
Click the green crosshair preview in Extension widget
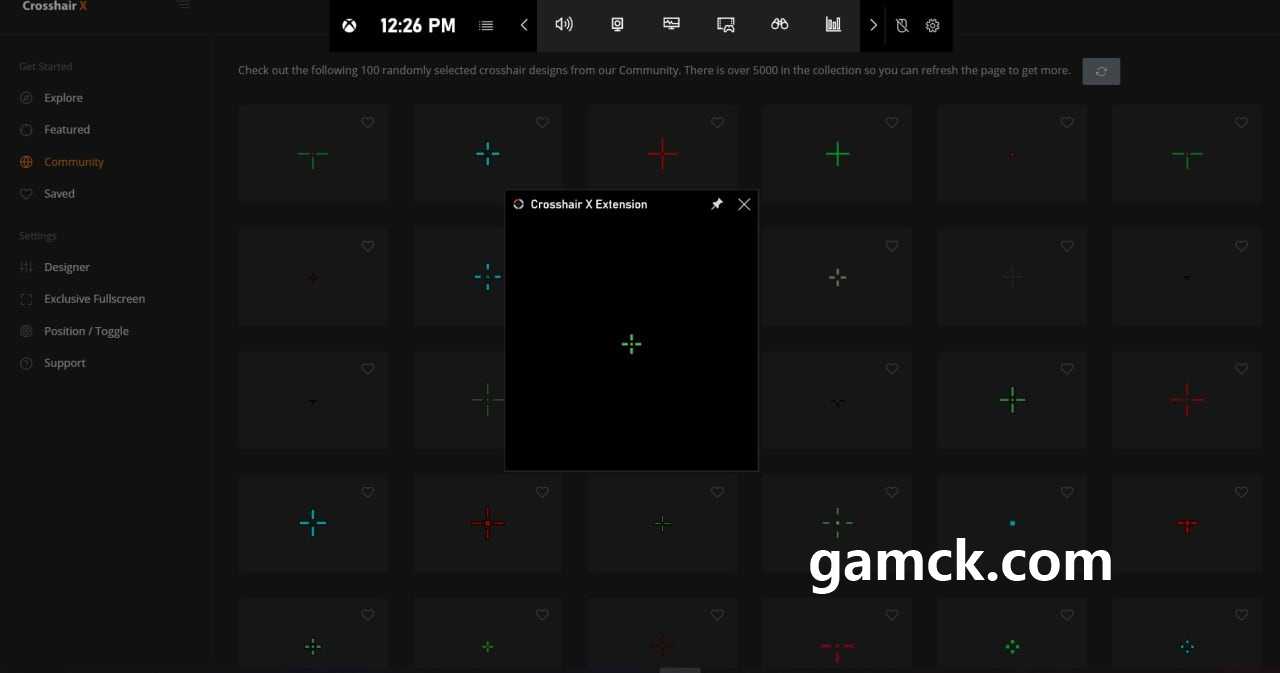tap(631, 344)
